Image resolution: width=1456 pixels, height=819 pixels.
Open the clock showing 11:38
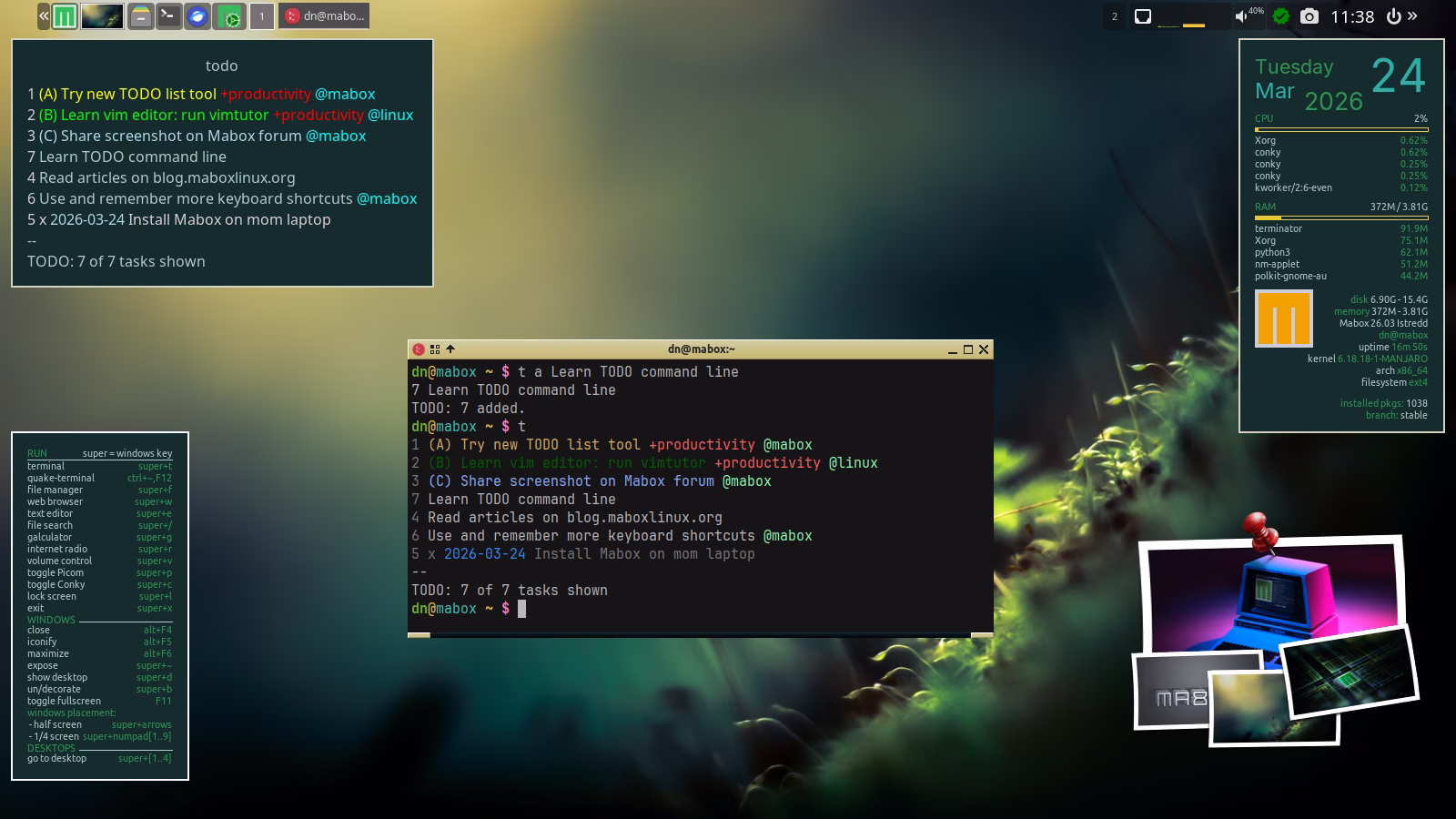(1352, 16)
